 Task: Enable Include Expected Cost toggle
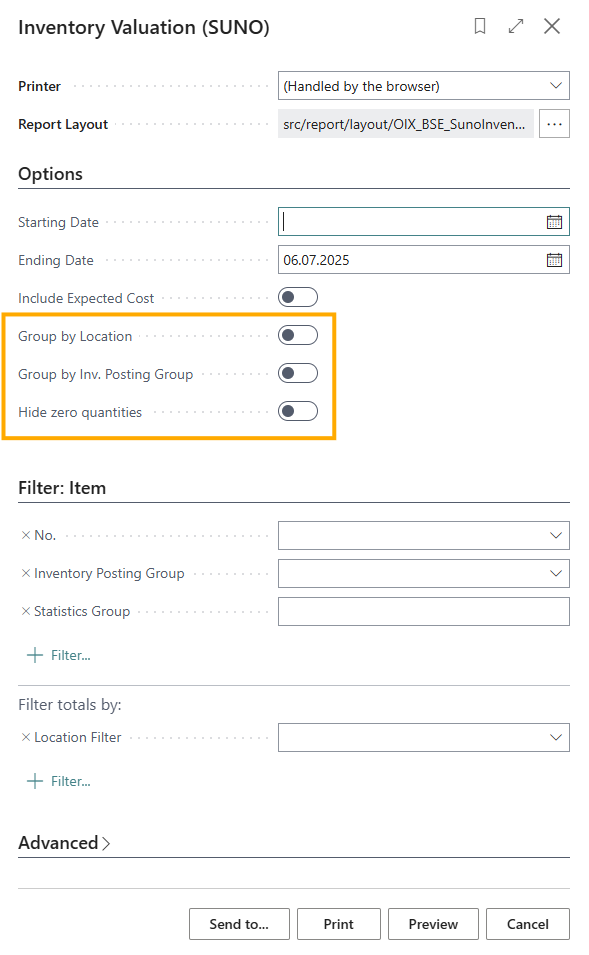click(x=298, y=297)
